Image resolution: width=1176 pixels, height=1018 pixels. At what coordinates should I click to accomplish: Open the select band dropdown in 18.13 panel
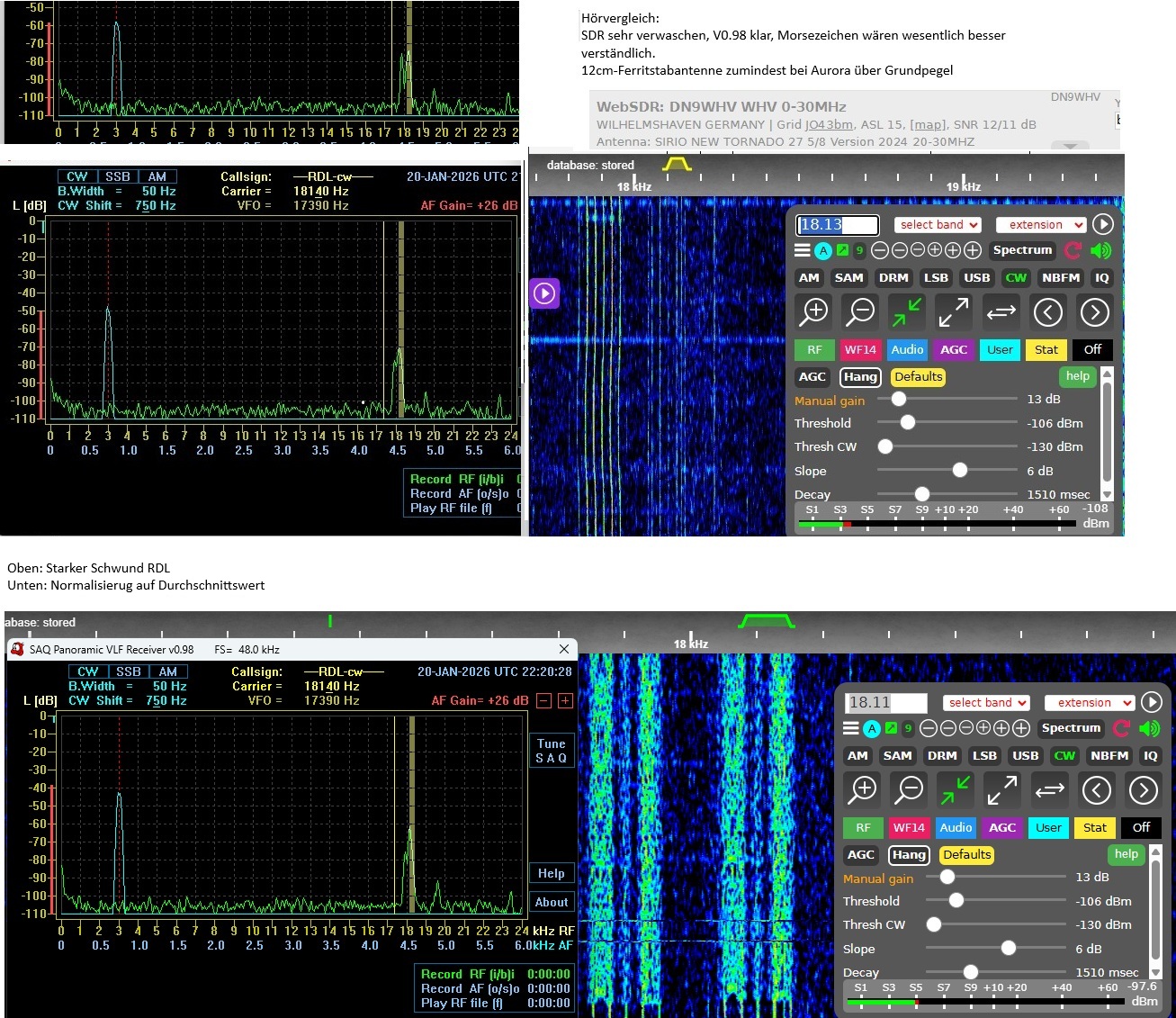click(937, 225)
